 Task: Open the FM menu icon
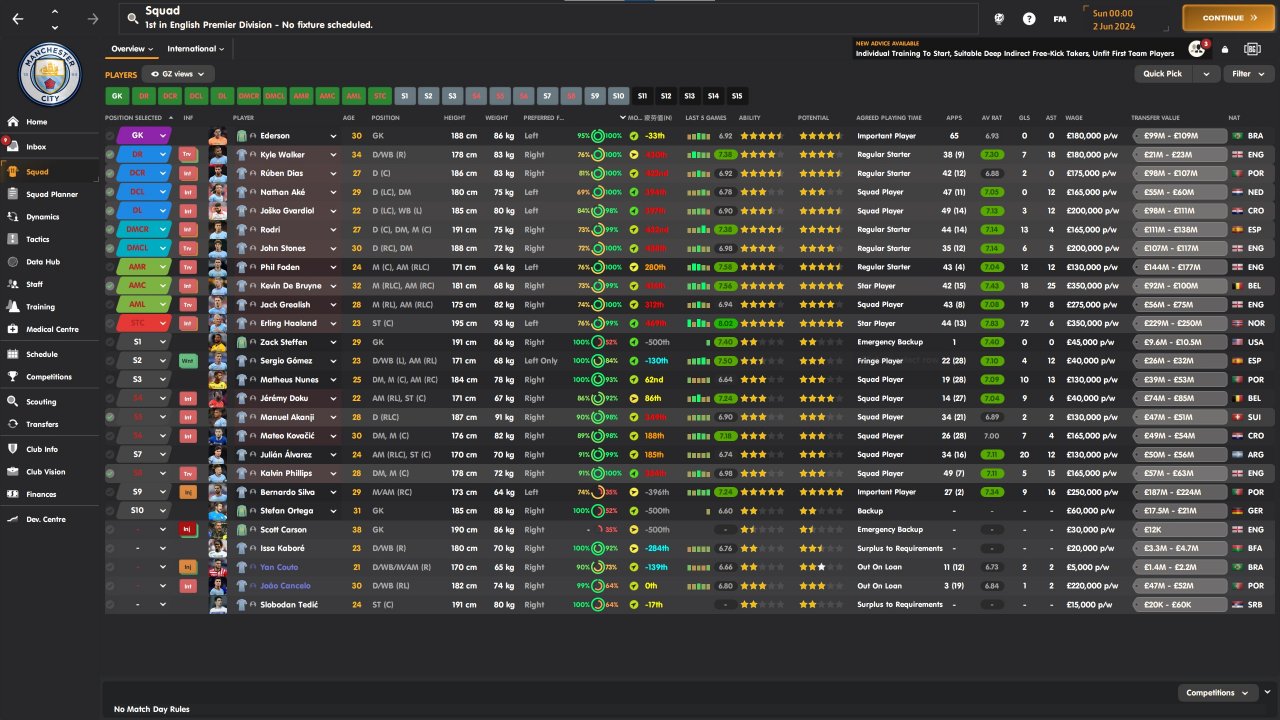(1060, 18)
